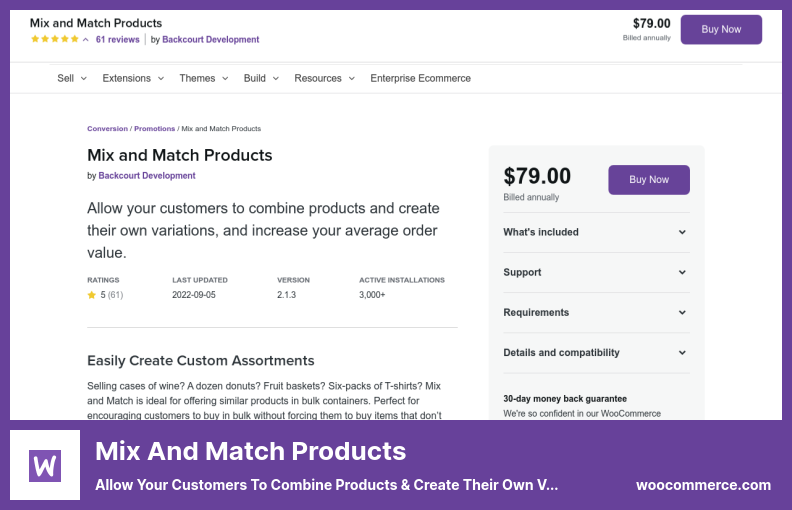Click the five-star rating in header
The height and width of the screenshot is (510, 792).
pyautogui.click(x=55, y=39)
